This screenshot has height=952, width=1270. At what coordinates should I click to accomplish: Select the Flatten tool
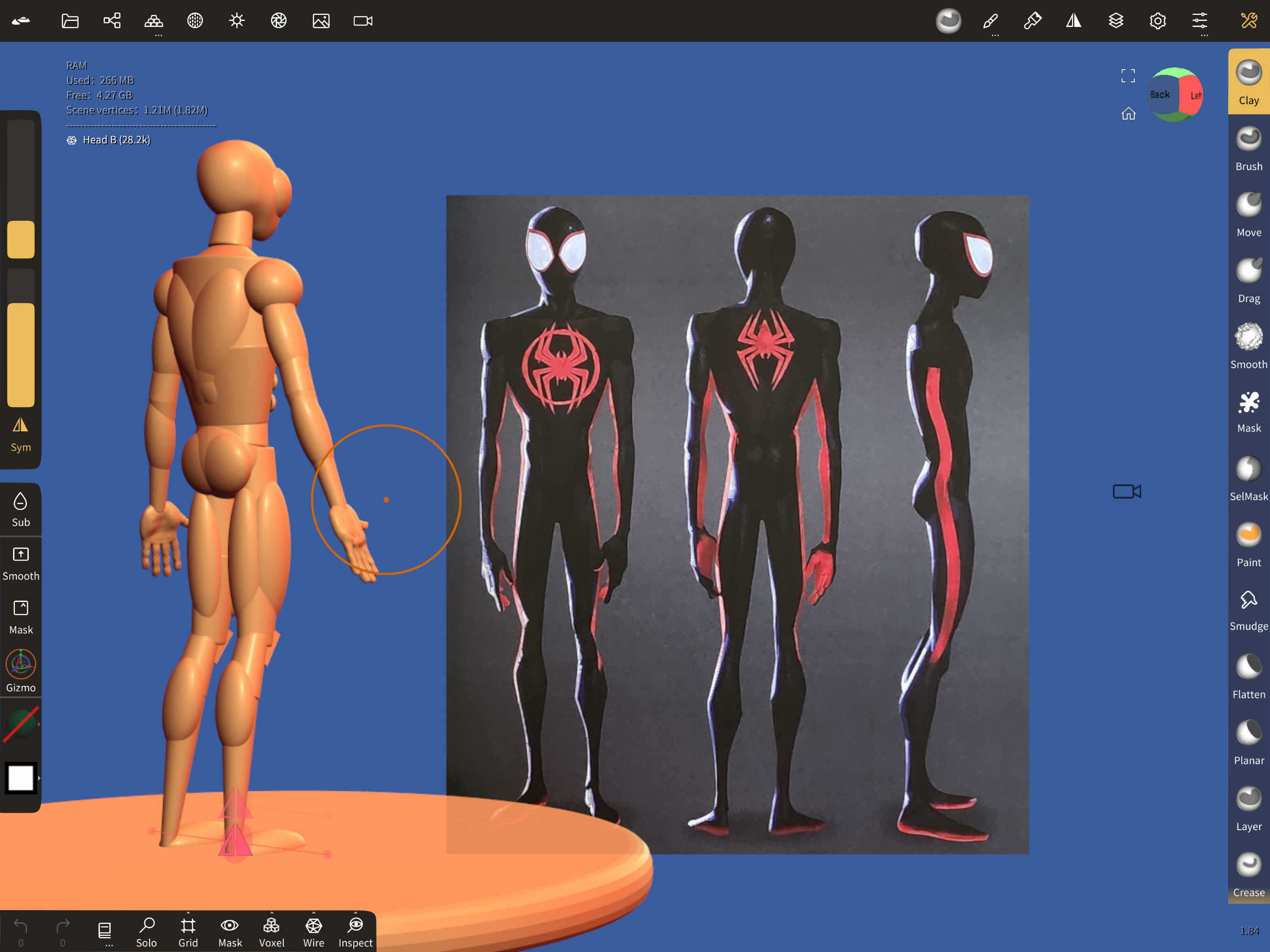[1249, 676]
